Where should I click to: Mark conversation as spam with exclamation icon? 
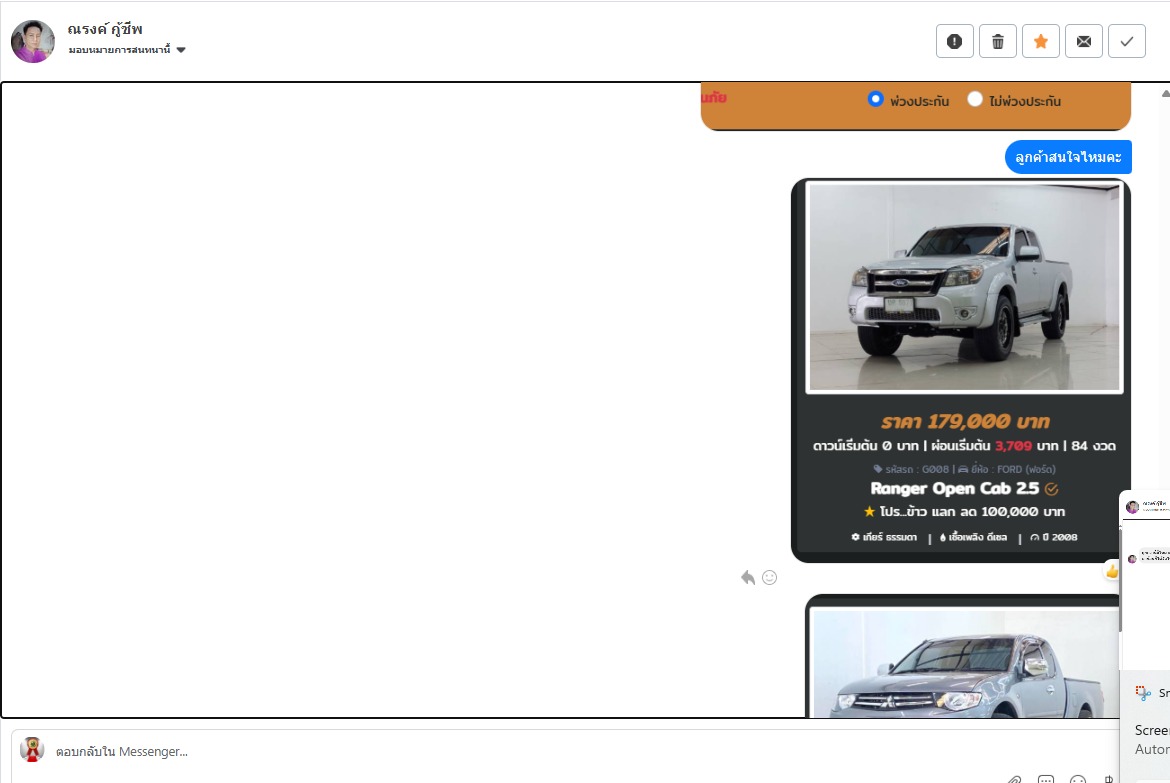pos(954,41)
